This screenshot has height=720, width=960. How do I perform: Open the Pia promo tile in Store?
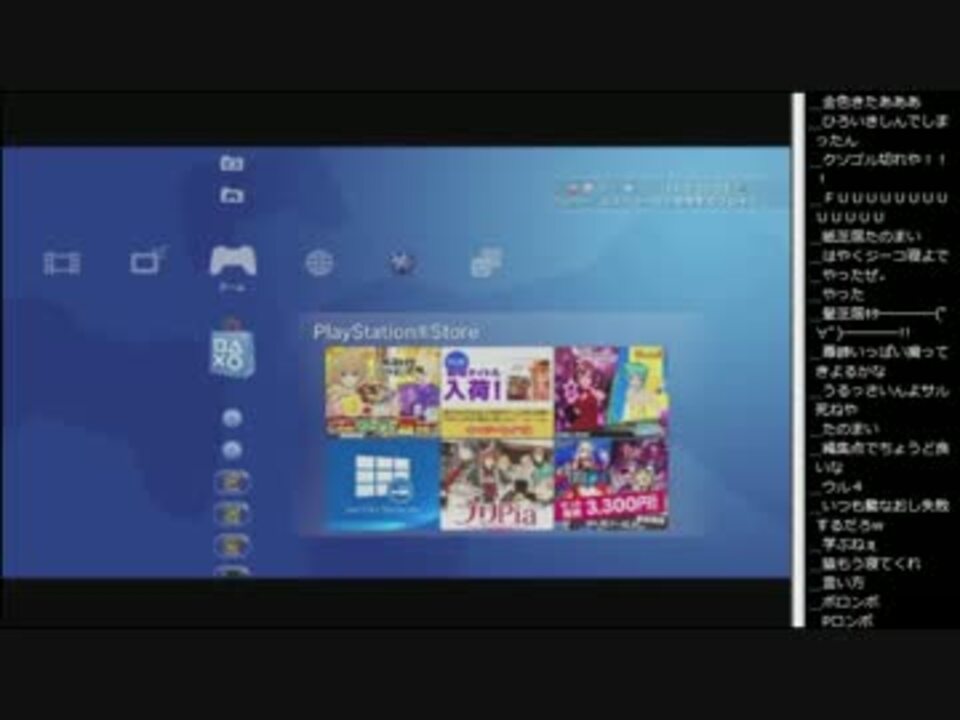(497, 485)
